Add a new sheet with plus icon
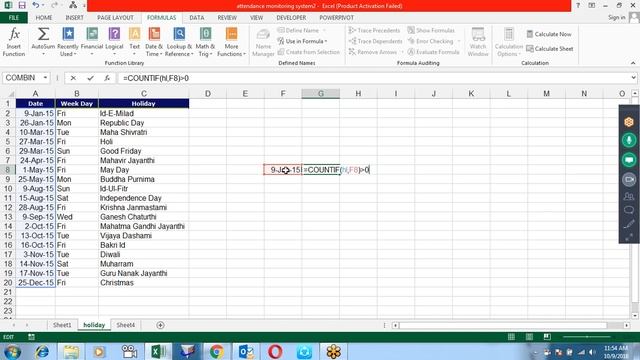This screenshot has width=640, height=360. click(160, 325)
